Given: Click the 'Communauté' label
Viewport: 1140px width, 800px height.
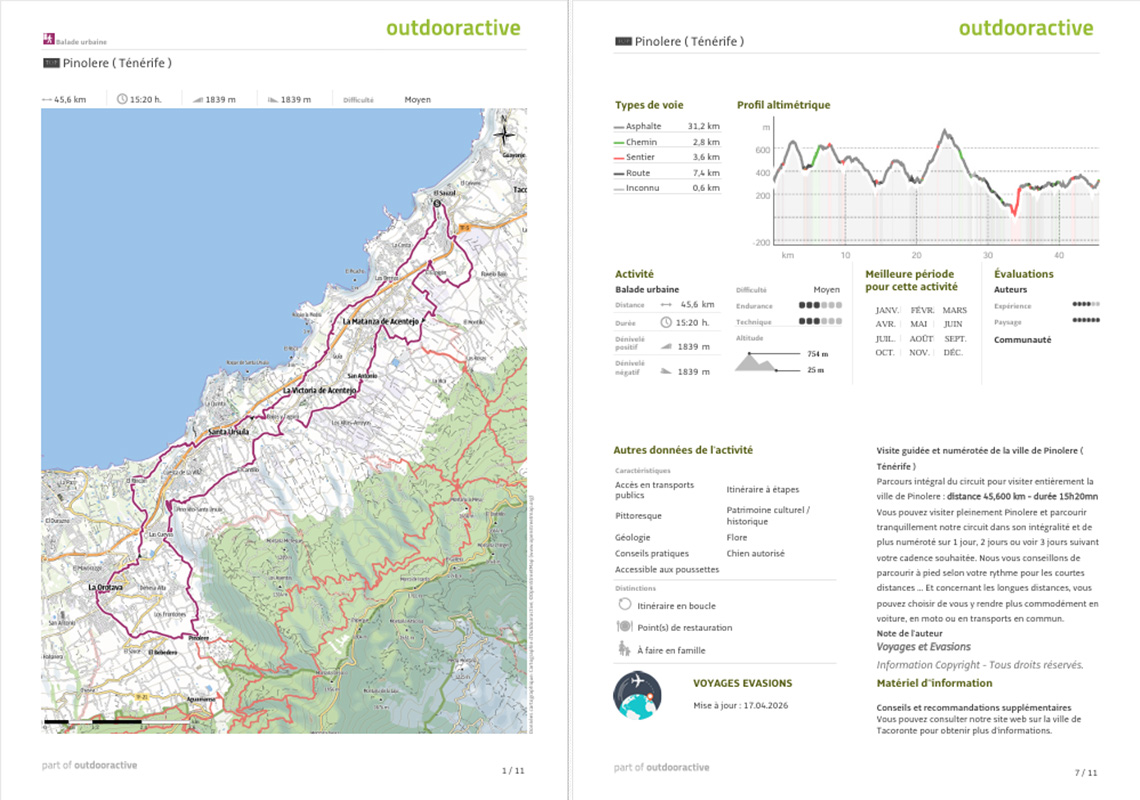Looking at the screenshot, I should click(1023, 340).
